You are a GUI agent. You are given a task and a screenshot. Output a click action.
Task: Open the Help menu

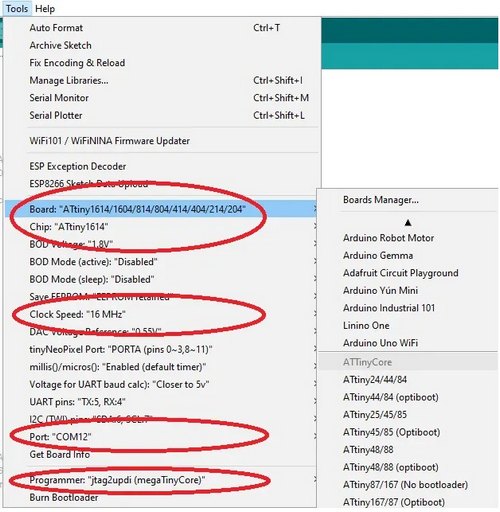point(45,8)
